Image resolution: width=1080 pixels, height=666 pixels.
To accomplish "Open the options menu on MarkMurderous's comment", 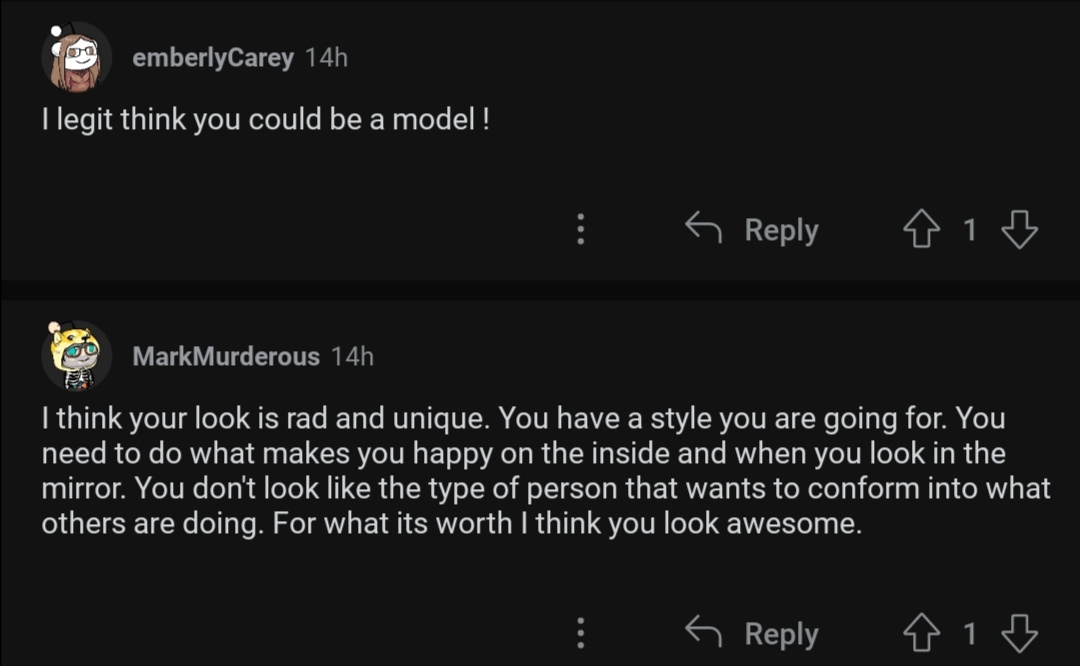I will 580,634.
